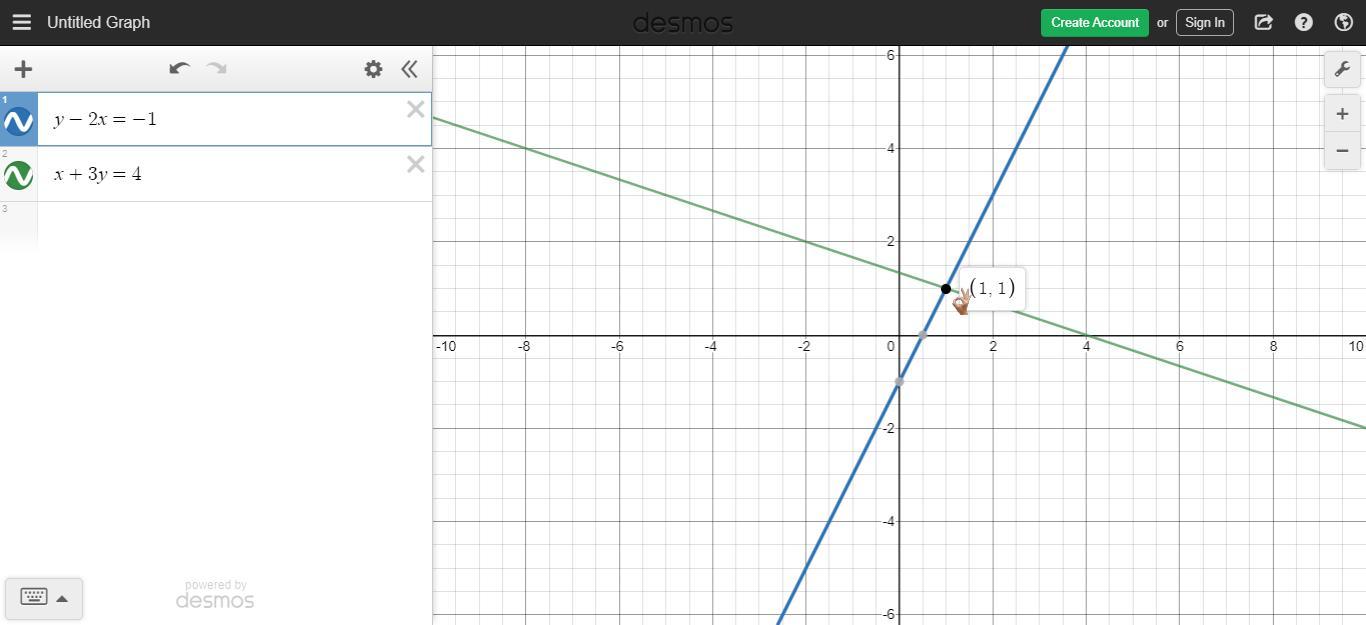Click the Sign In button
Viewport: 1366px width, 625px height.
[1205, 22]
